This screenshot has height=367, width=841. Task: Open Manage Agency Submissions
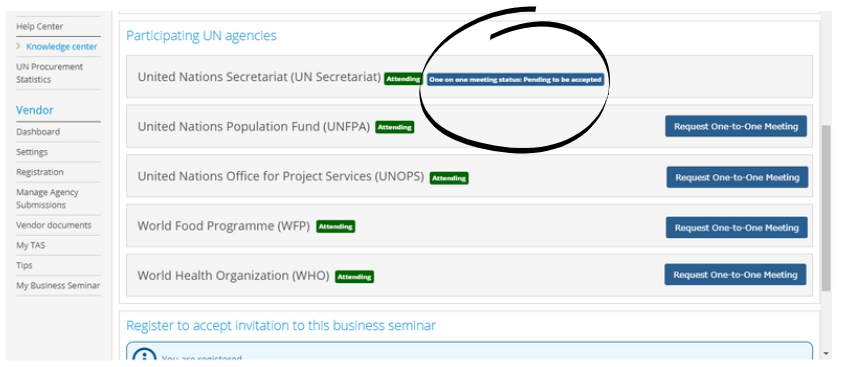point(47,199)
